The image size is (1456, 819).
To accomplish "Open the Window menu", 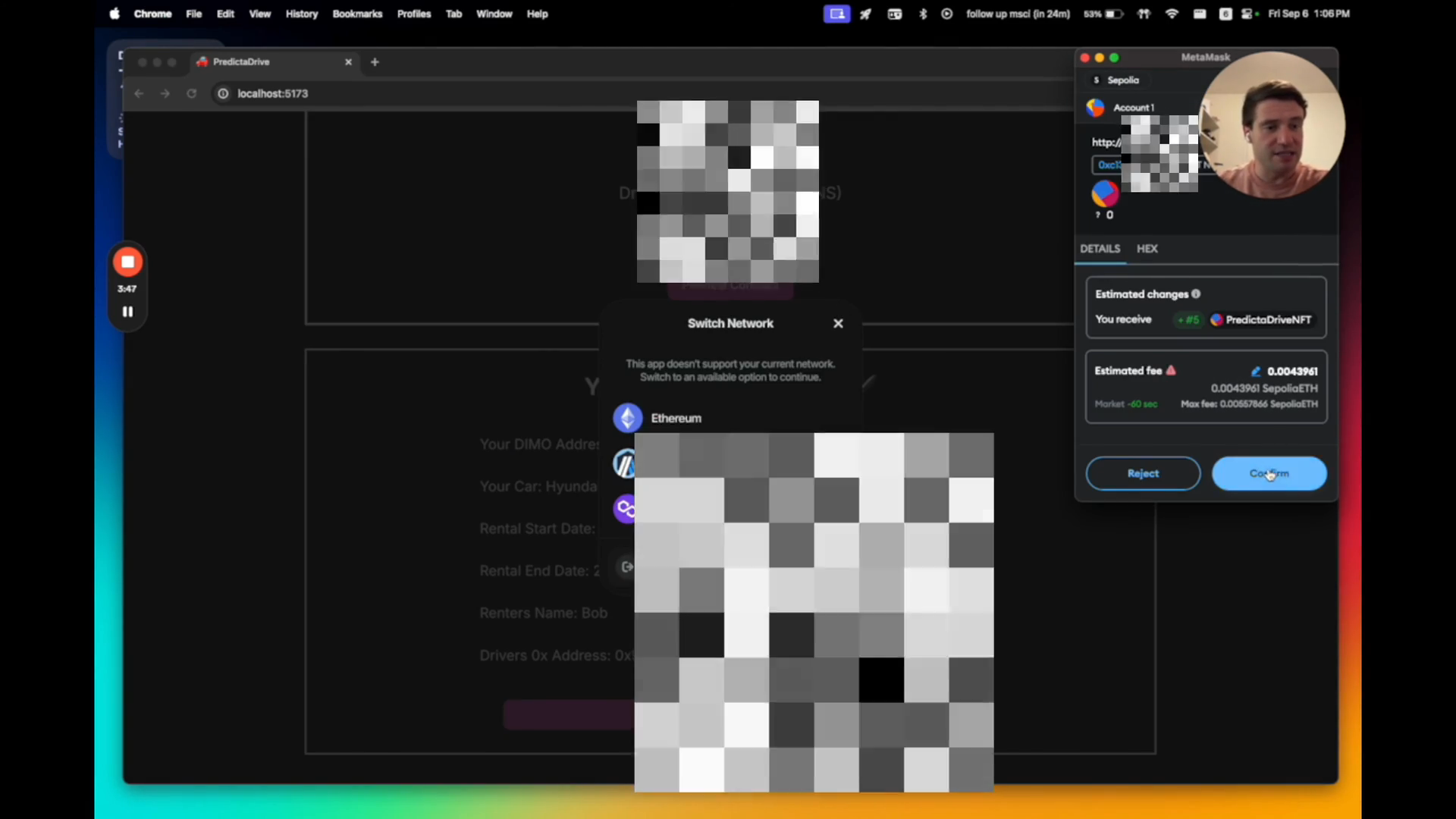I will click(x=494, y=14).
